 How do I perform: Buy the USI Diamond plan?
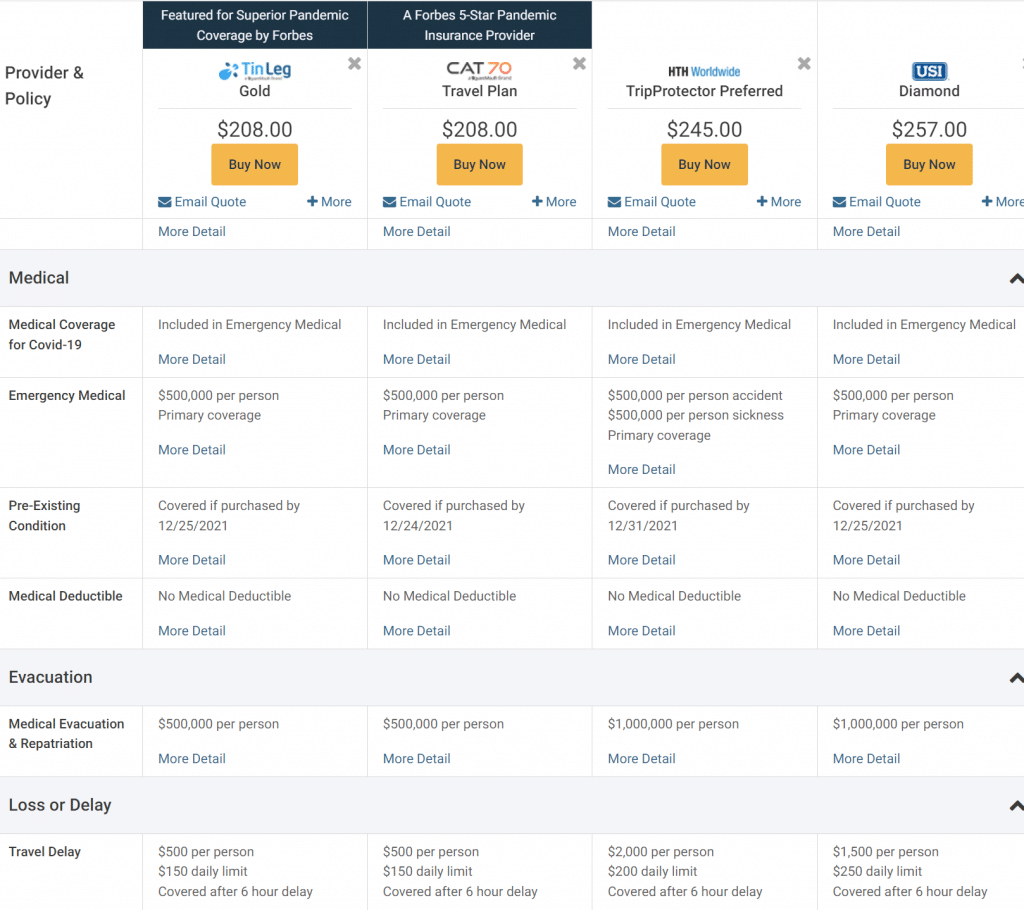929,165
